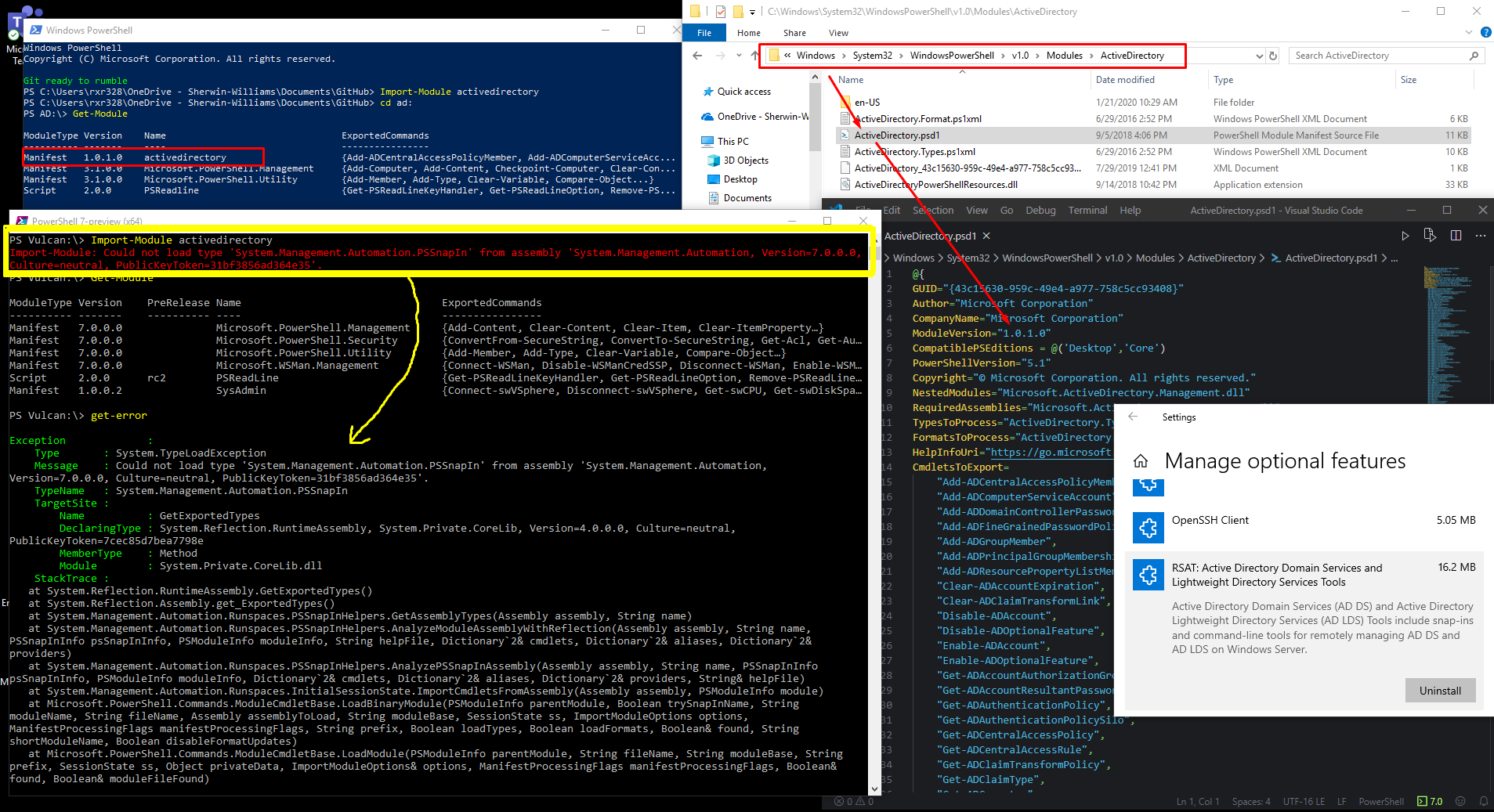Click the File Explorer vertical scrollbar
Image resolution: width=1494 pixels, height=812 pixels.
[x=815, y=117]
